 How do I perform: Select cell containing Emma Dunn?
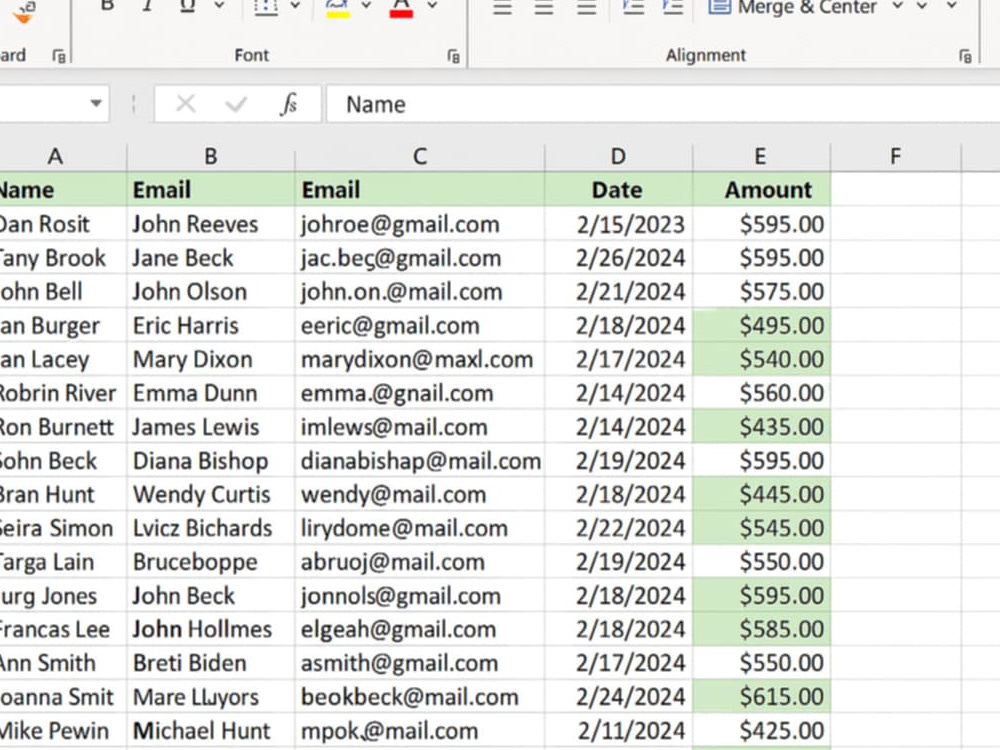210,393
